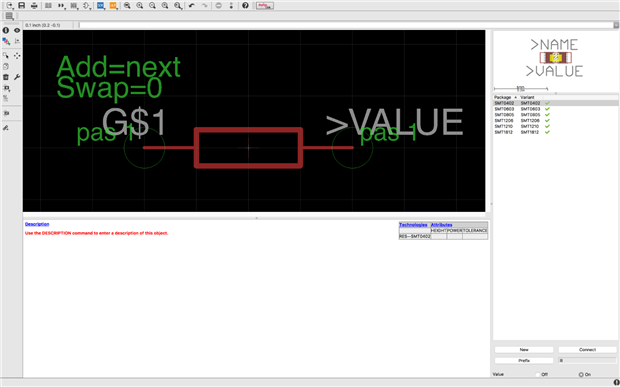Click the Info tool icon
620x387 pixels.
click(6, 30)
